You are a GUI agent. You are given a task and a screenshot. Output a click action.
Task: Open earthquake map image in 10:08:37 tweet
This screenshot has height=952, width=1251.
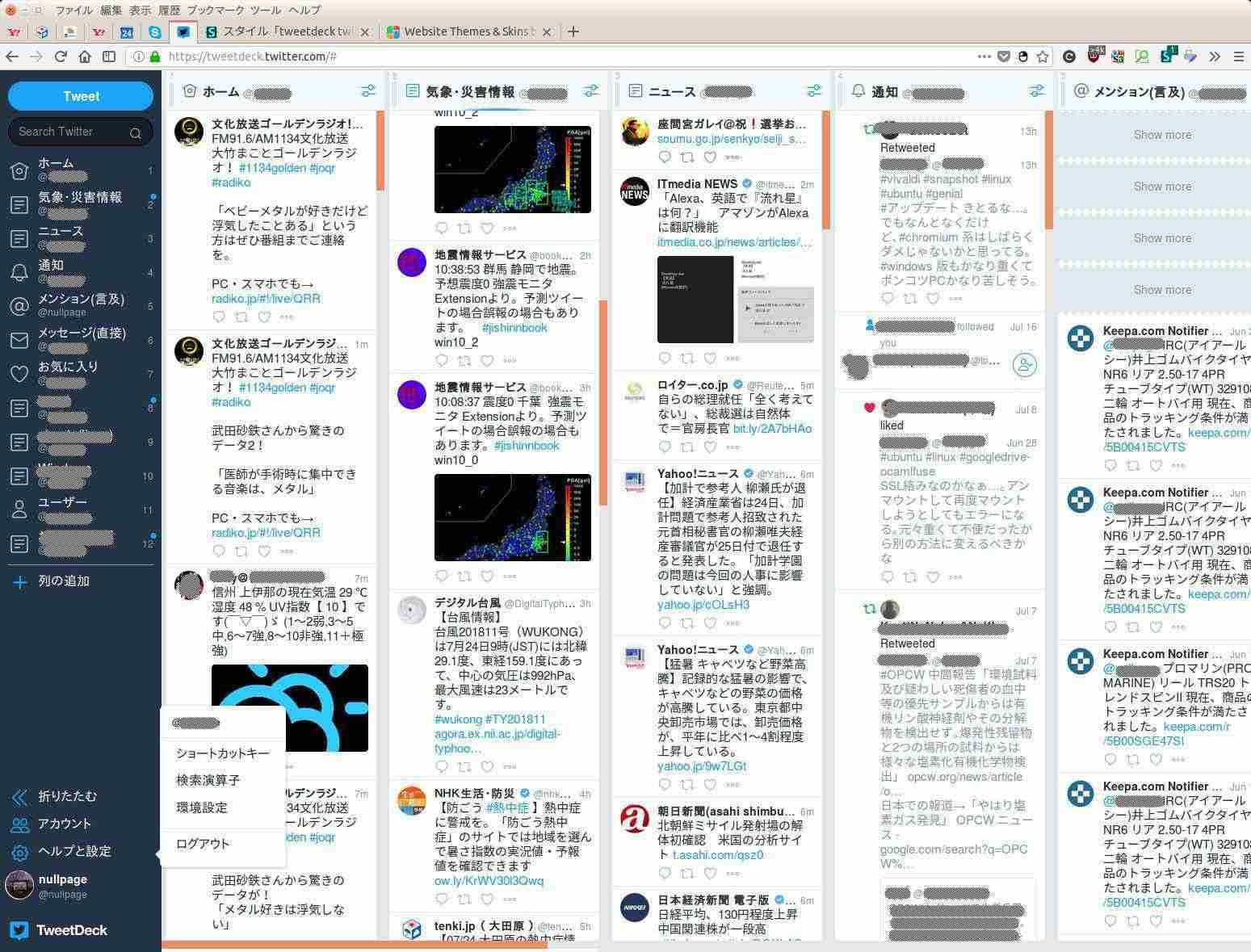pyautogui.click(x=512, y=518)
